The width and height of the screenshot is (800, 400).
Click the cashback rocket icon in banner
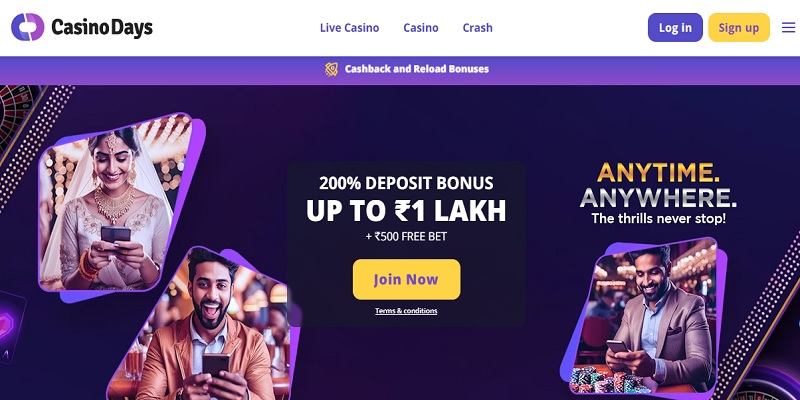332,69
